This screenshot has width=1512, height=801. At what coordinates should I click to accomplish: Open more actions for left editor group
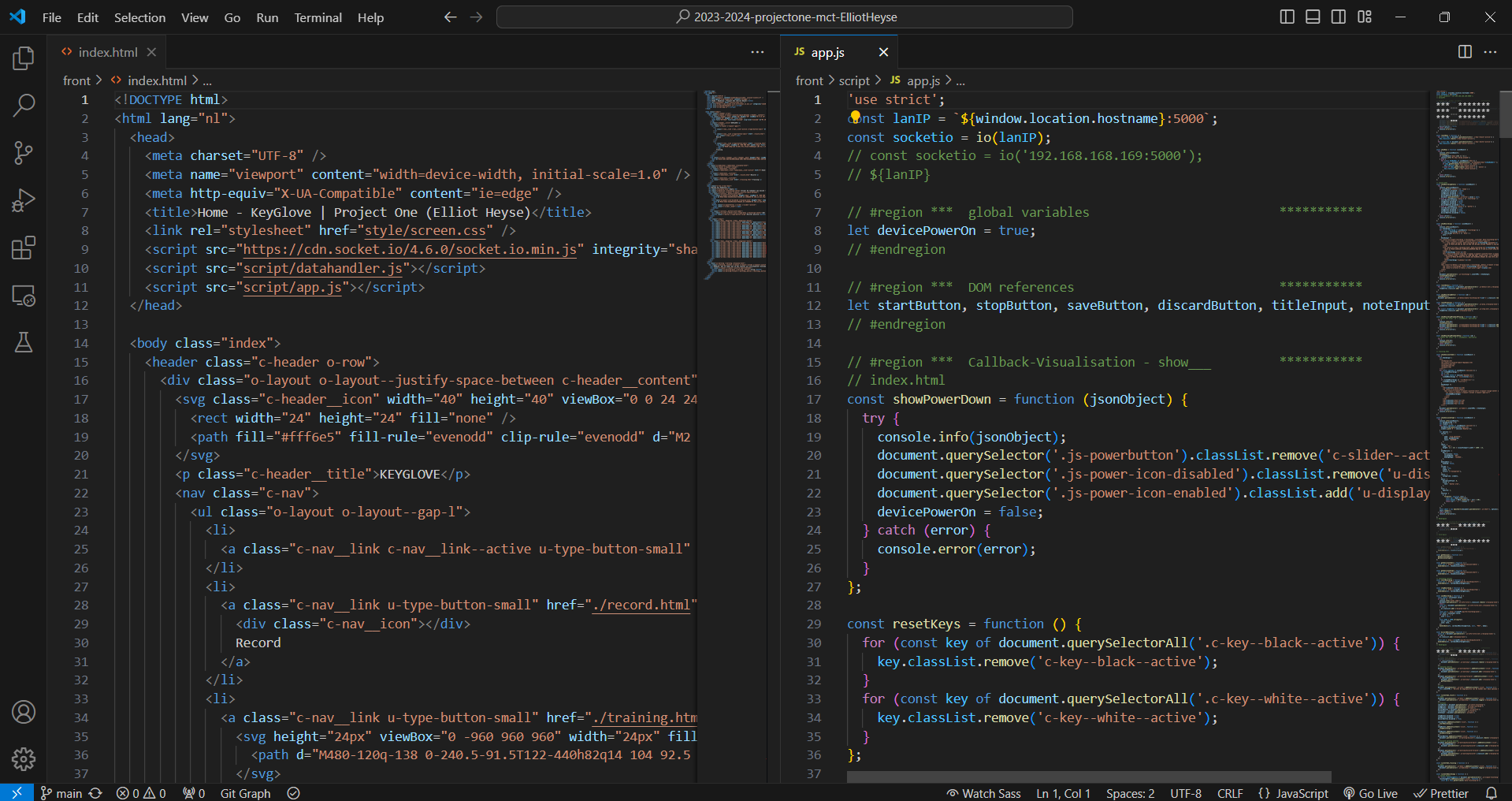[757, 52]
